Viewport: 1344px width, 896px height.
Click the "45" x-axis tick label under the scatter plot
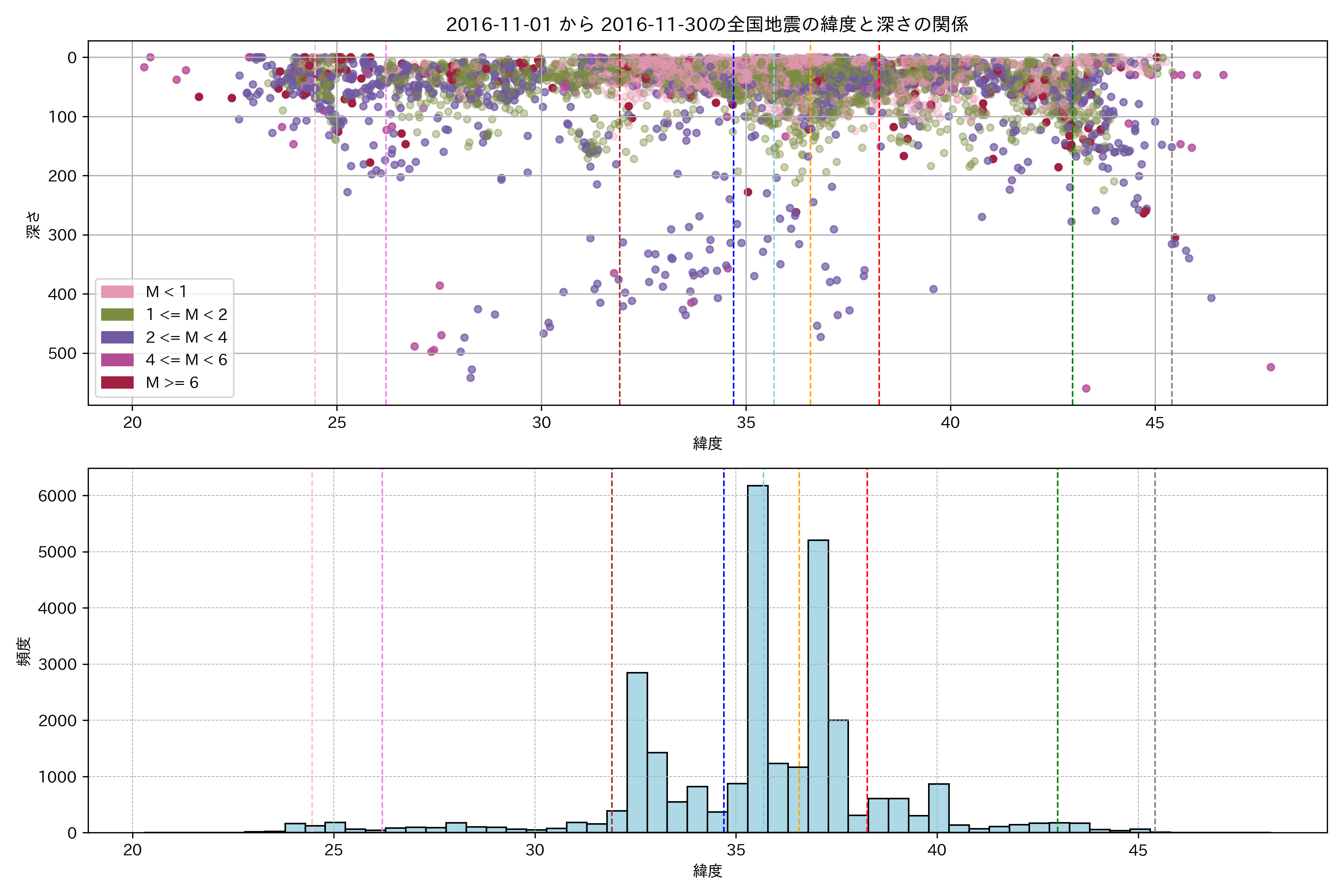(x=1155, y=423)
